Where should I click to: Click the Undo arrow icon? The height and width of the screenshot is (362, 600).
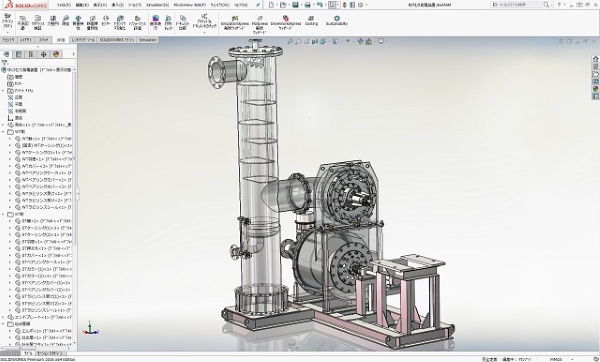(x=320, y=5)
